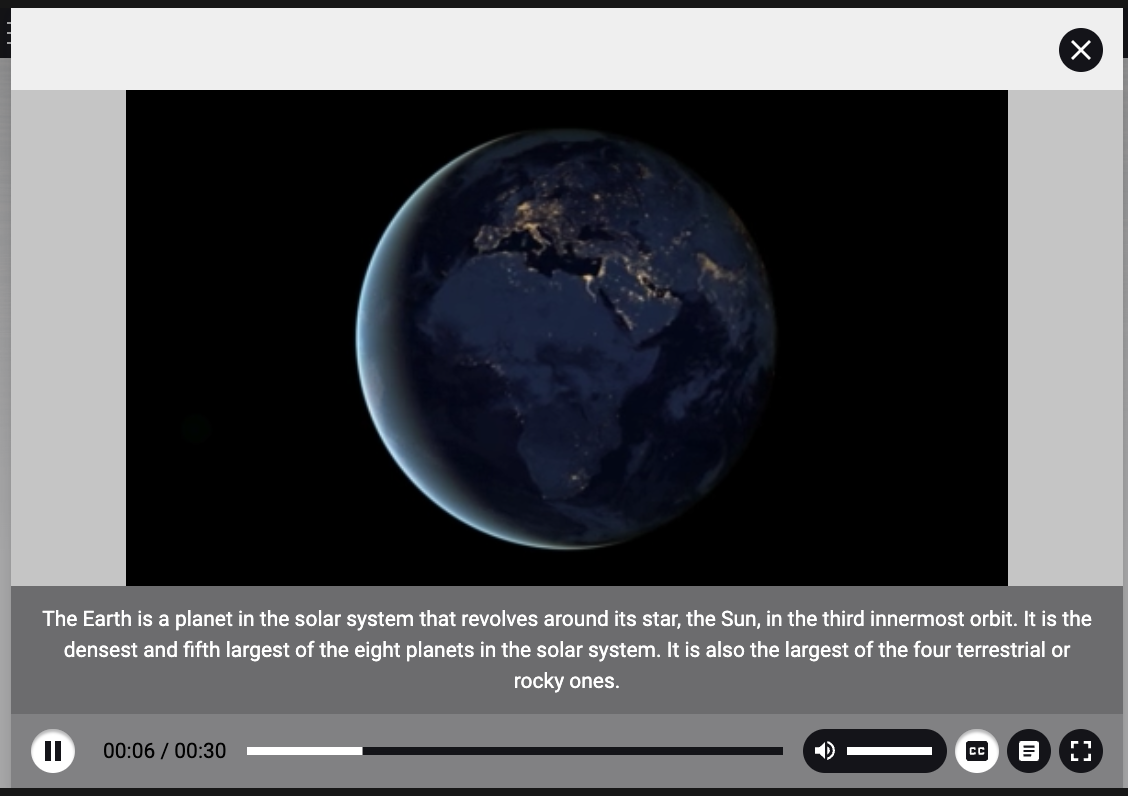Jump to the end of the video timeline
The image size is (1128, 796).
click(x=781, y=751)
